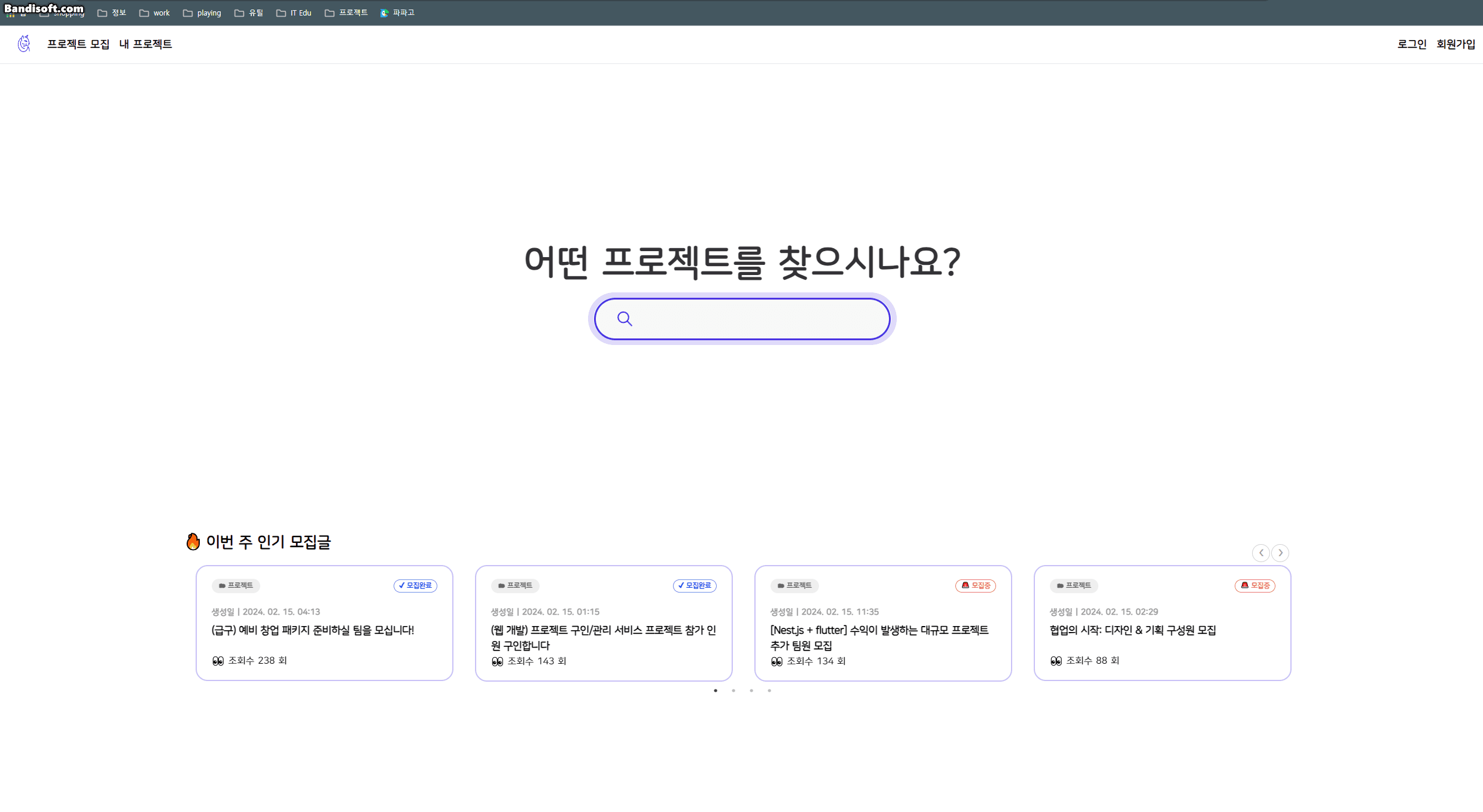The height and width of the screenshot is (812, 1483).
Task: Click the bell icon on the 모집중 badge
Action: tap(964, 586)
